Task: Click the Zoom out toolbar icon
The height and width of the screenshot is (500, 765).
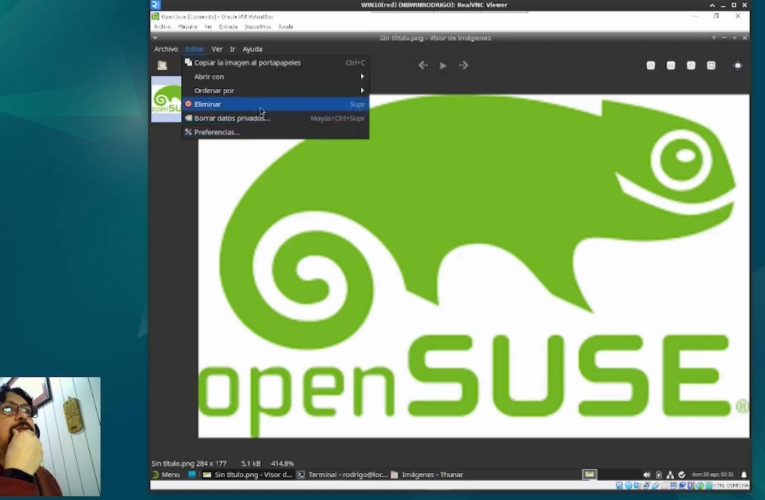Action: 671,65
